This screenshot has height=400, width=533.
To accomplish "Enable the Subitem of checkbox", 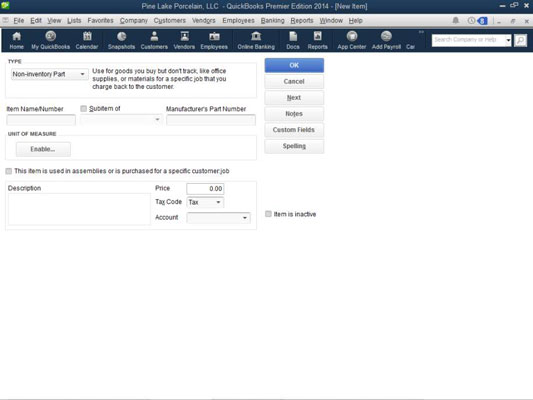I will (x=83, y=108).
